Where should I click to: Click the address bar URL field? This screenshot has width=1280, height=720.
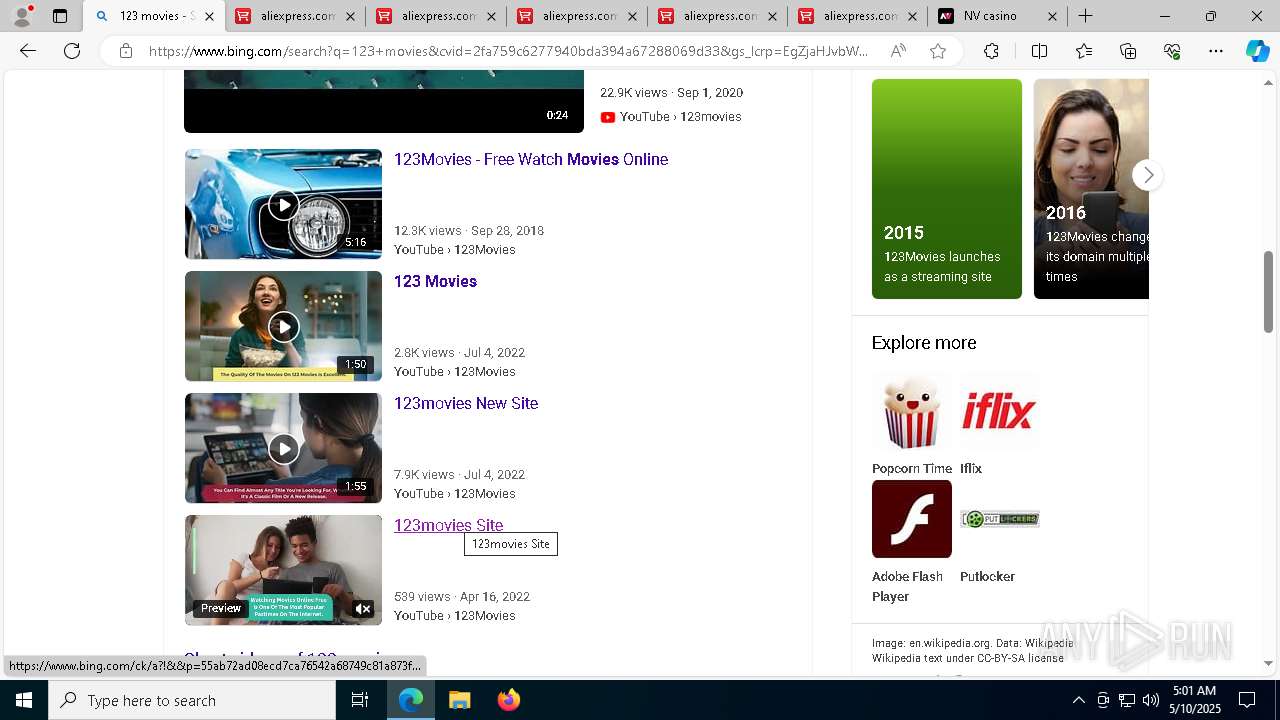[x=508, y=51]
